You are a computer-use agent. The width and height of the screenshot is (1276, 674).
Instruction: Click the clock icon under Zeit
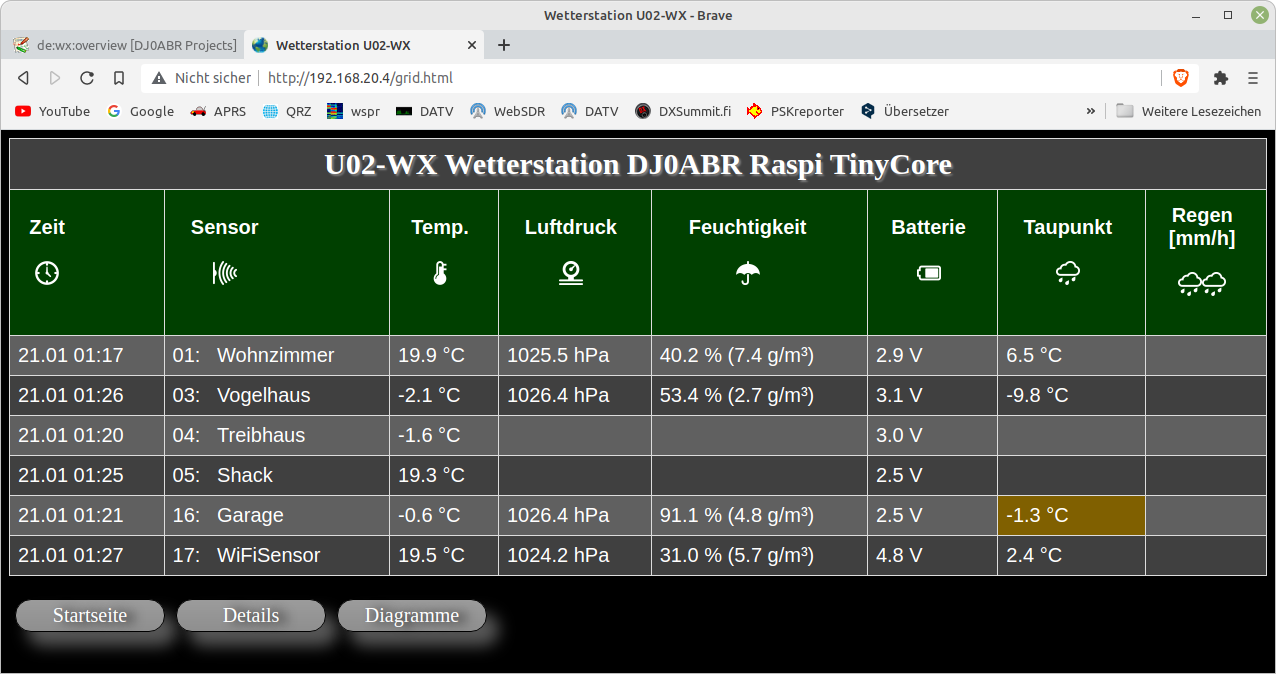[x=47, y=273]
